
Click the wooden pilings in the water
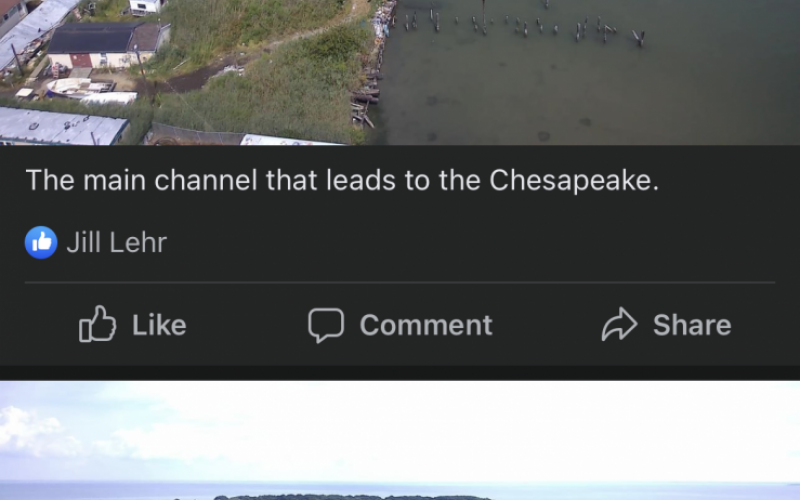click(523, 26)
